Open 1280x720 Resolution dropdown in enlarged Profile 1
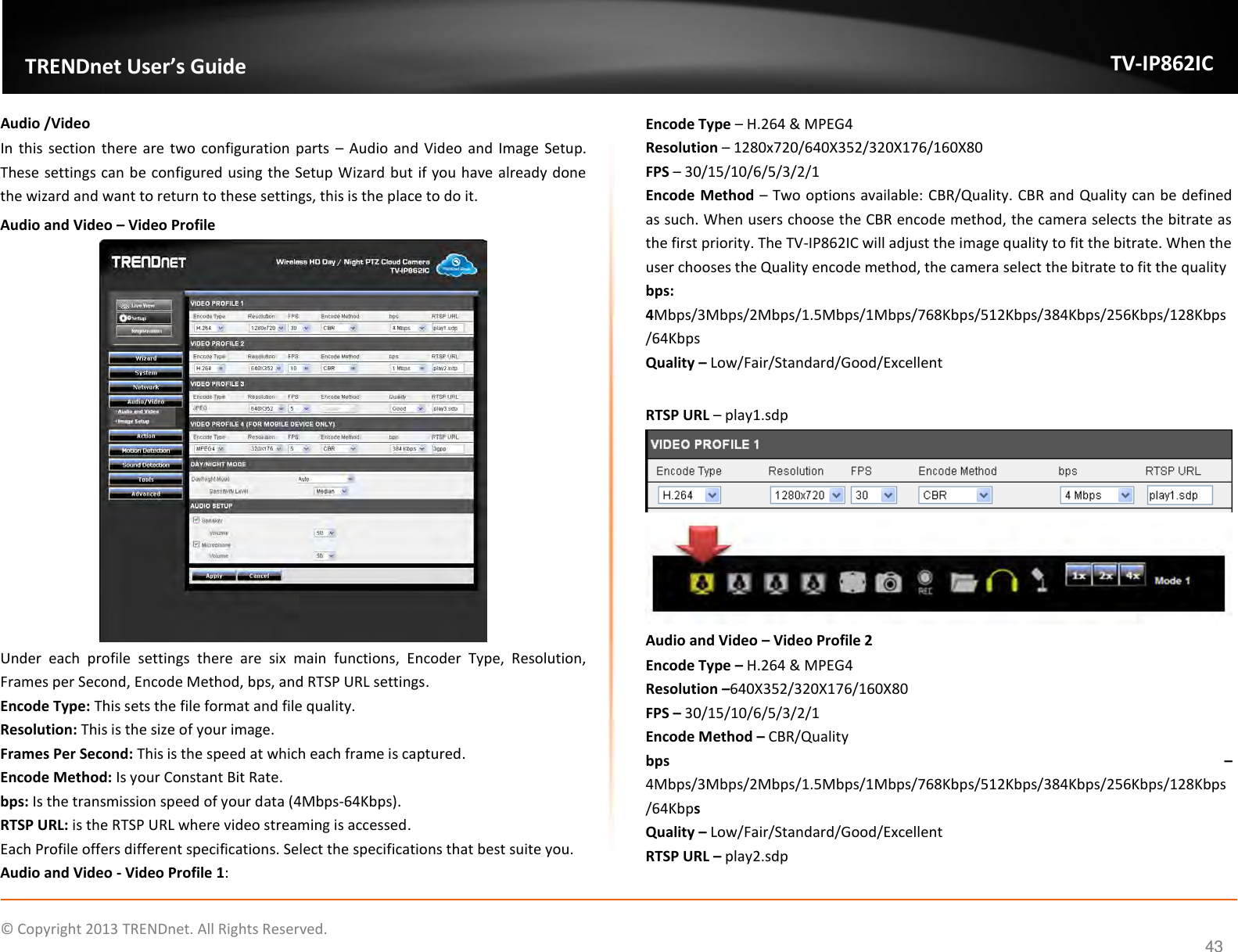The image size is (1238, 952). tap(807, 495)
